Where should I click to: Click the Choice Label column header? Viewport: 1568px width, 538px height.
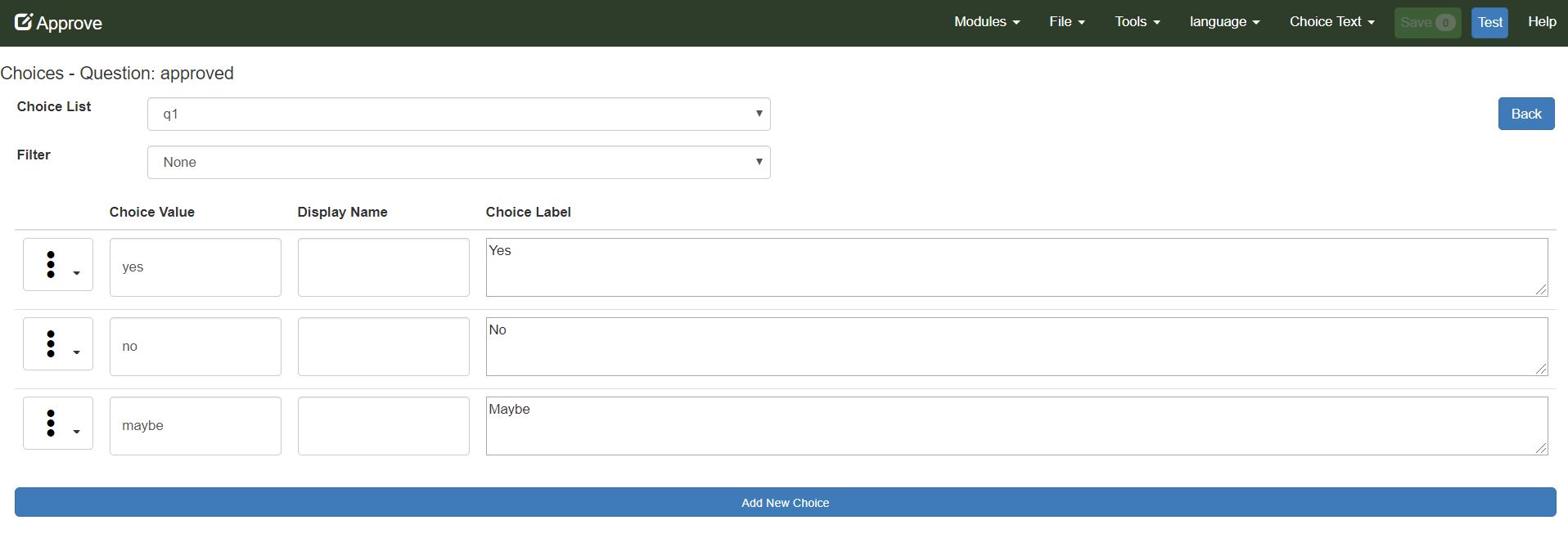[x=529, y=212]
